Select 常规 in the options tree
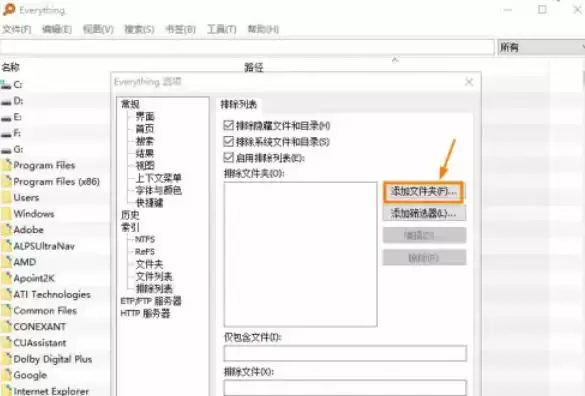 click(130, 104)
